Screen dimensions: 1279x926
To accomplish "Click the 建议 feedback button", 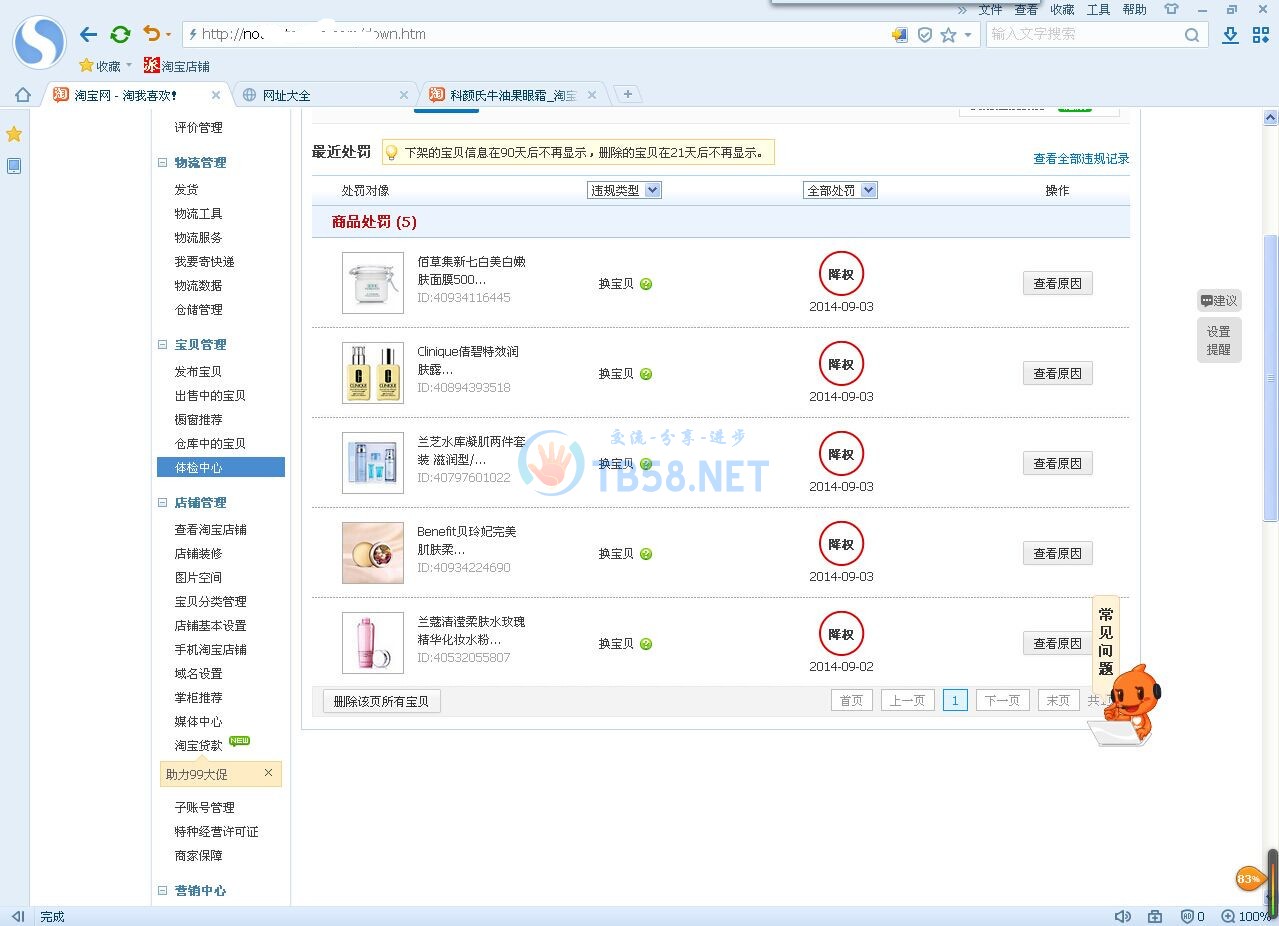I will (x=1219, y=301).
